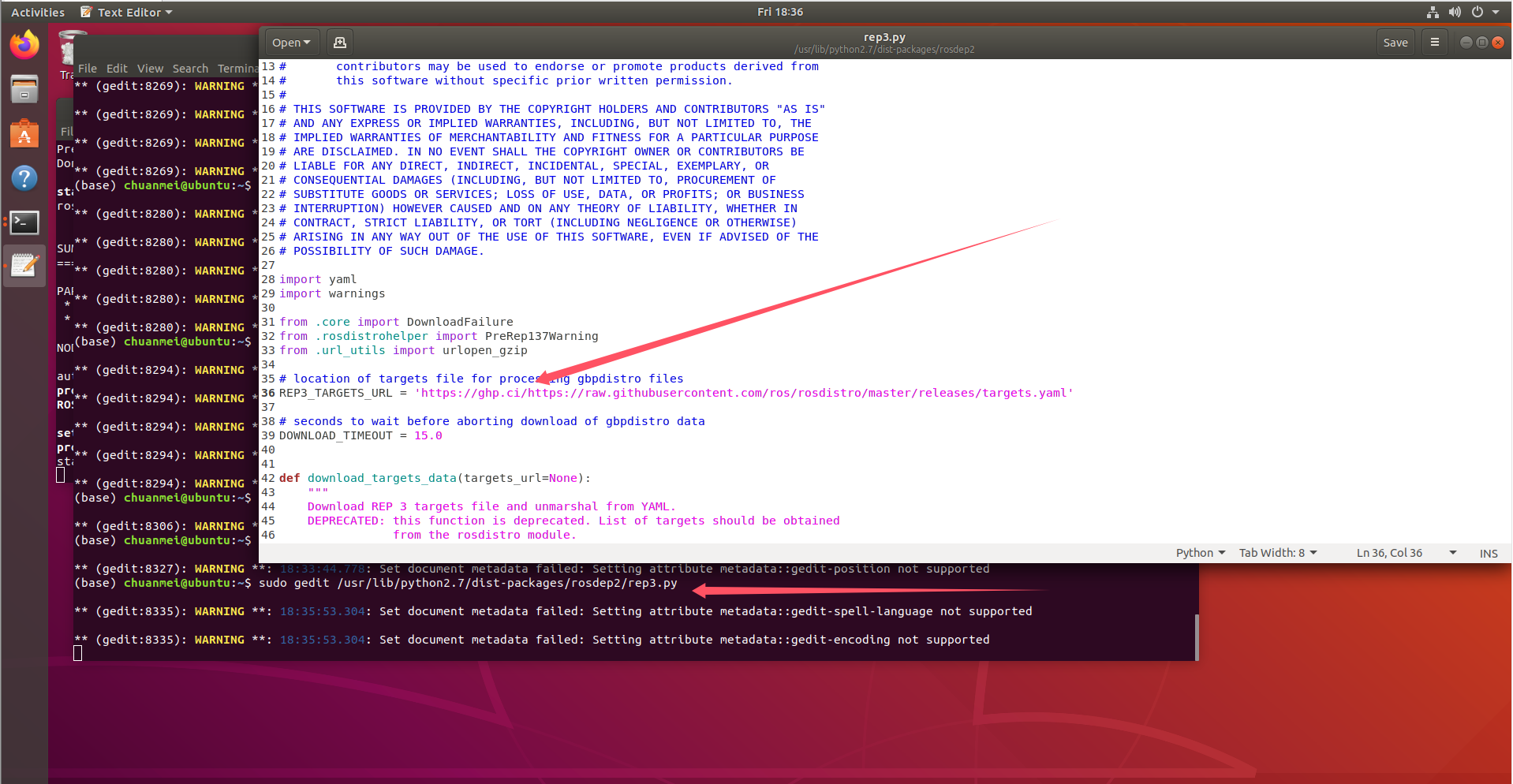Select the Text Editor icon in the dock
Image resolution: width=1513 pixels, height=784 pixels.
pos(24,265)
